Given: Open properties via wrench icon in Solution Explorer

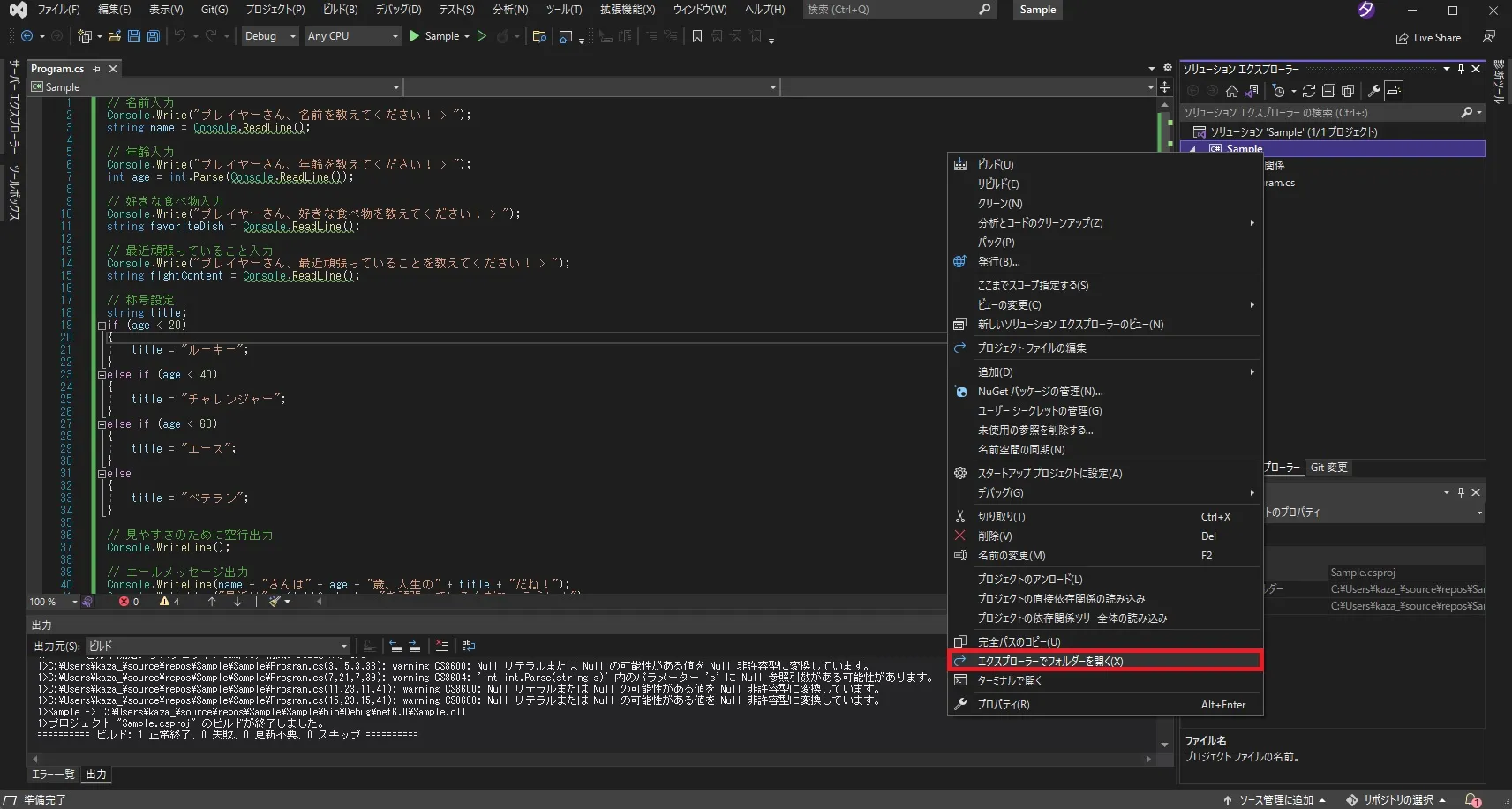Looking at the screenshot, I should [1373, 91].
